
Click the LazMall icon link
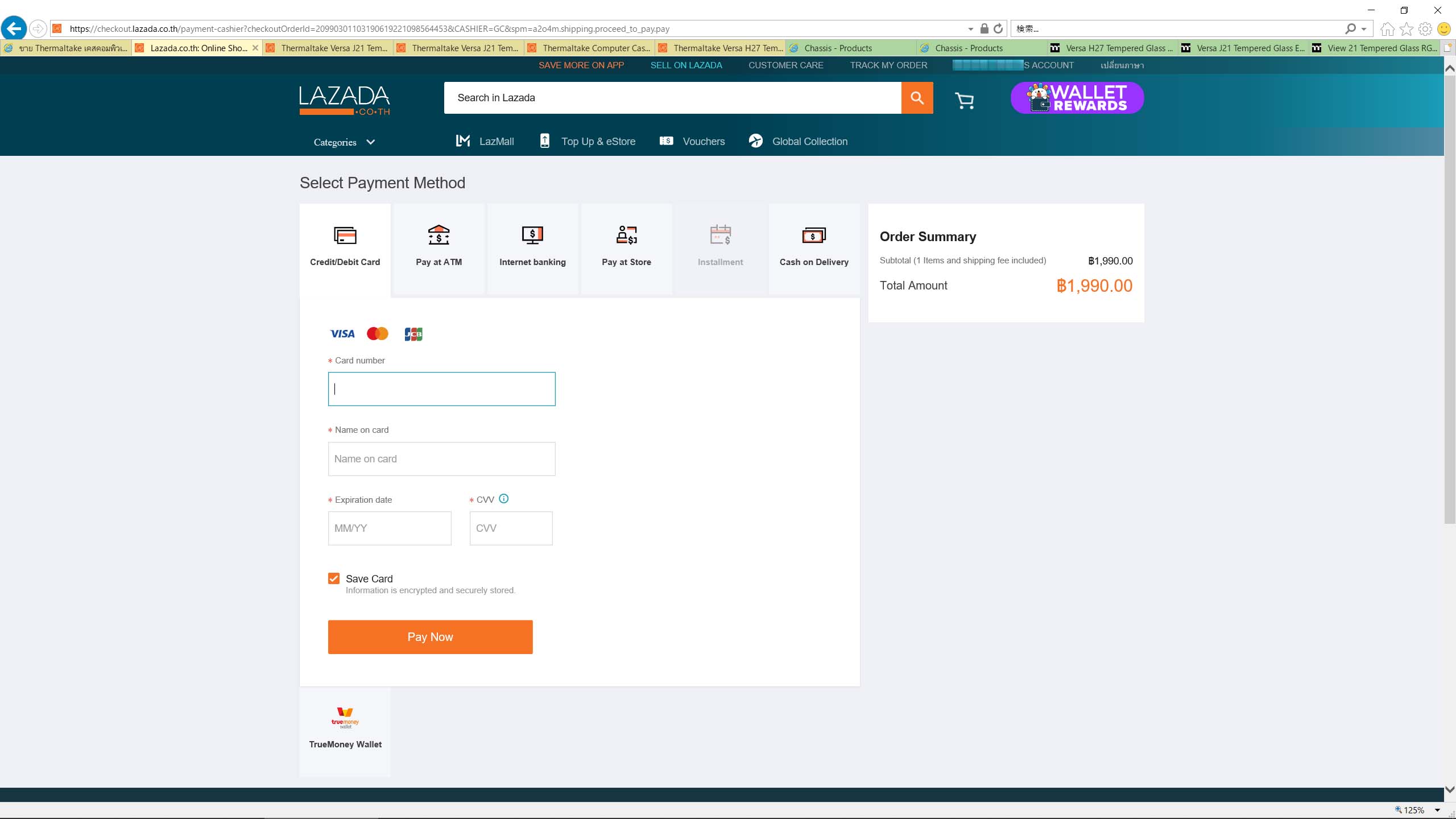pos(485,141)
